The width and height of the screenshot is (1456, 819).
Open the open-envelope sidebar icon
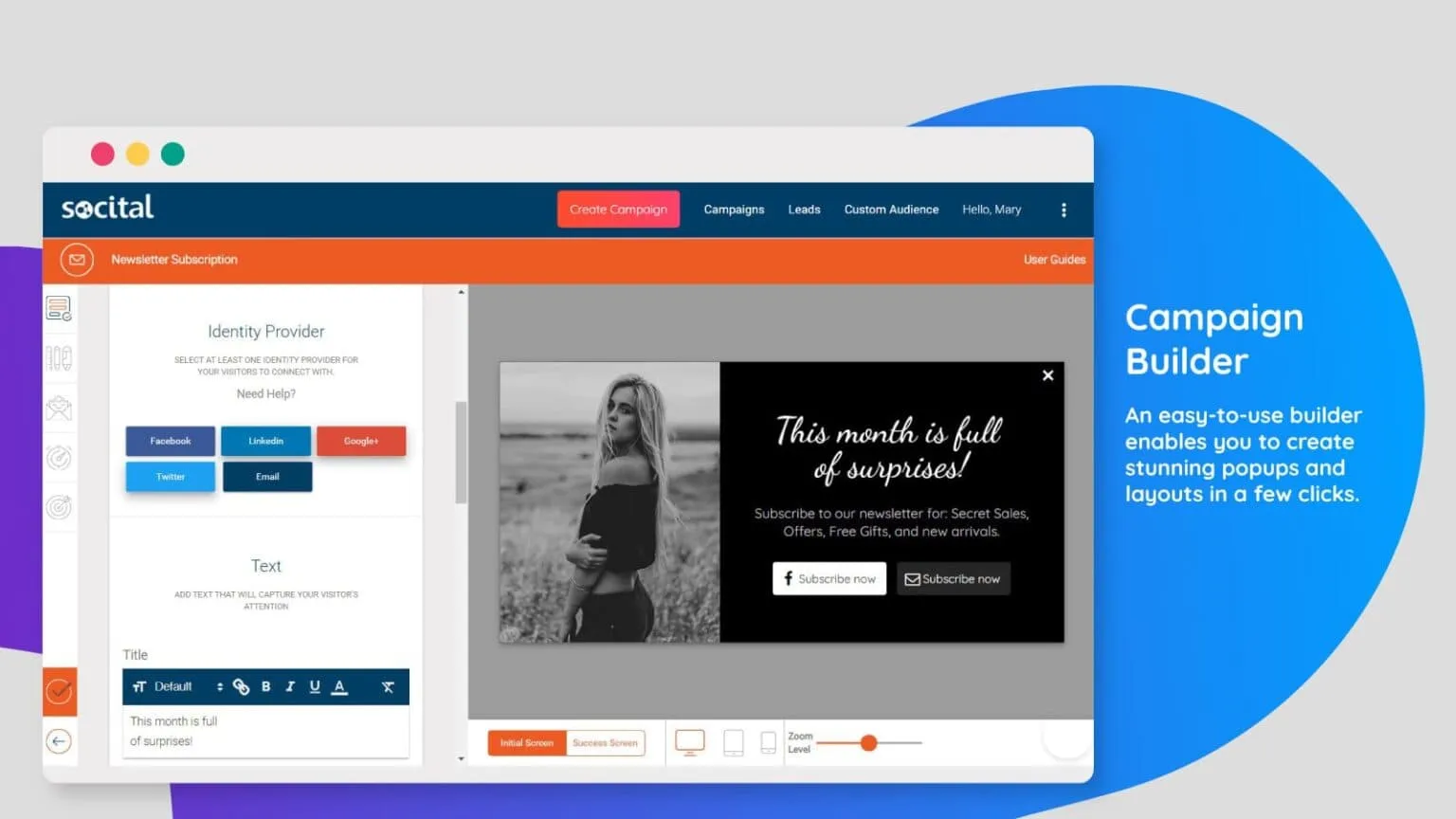point(59,408)
